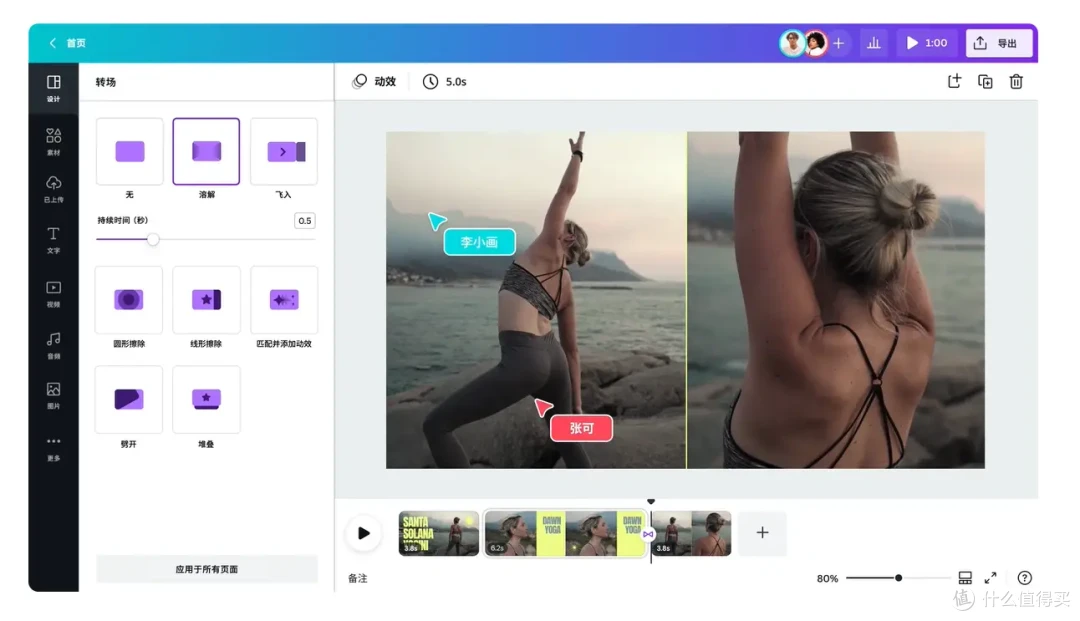Open the 已上传 uploads panel
Screen dimensions: 1080x621
(x=53, y=188)
